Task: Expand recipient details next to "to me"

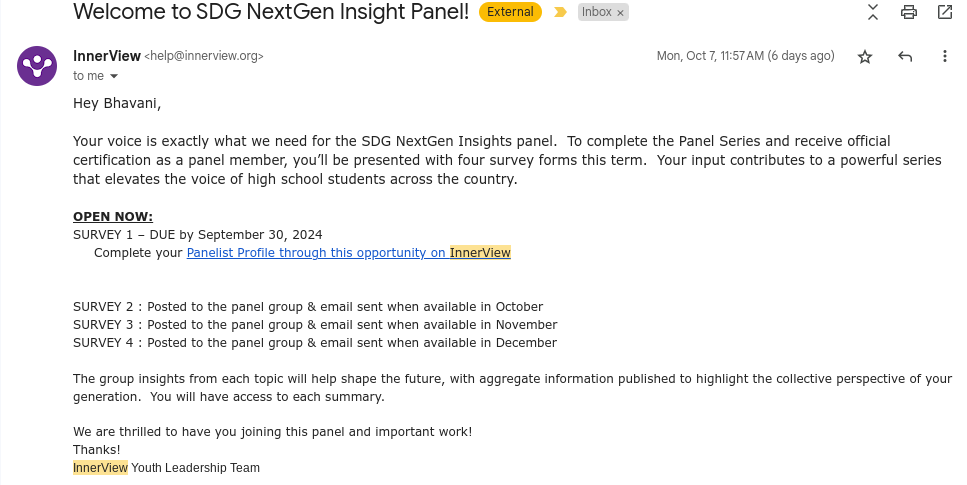Action: 114,76
